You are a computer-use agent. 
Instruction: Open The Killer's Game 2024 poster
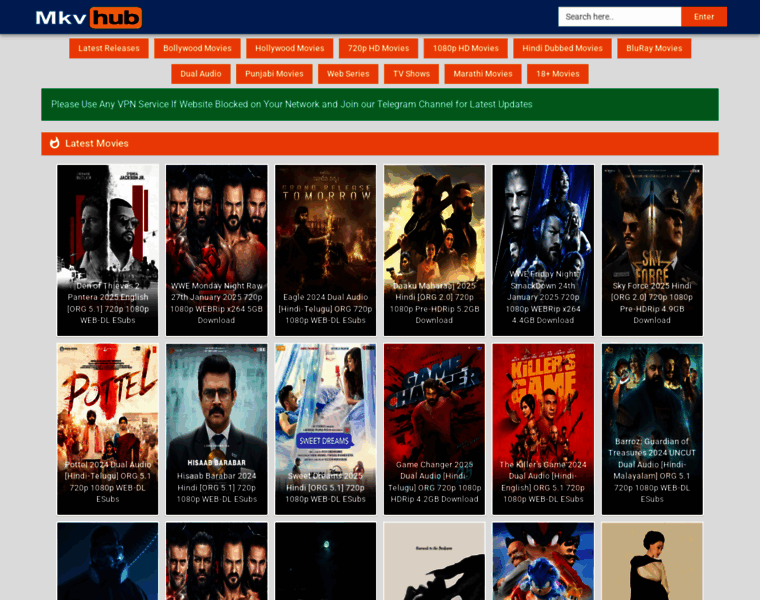pos(543,429)
